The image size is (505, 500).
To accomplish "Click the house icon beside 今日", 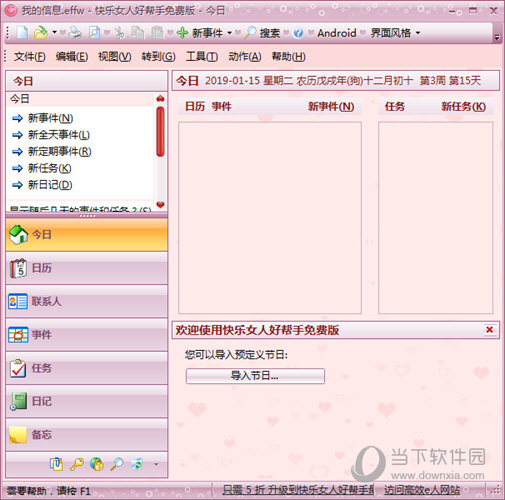I will (18, 235).
